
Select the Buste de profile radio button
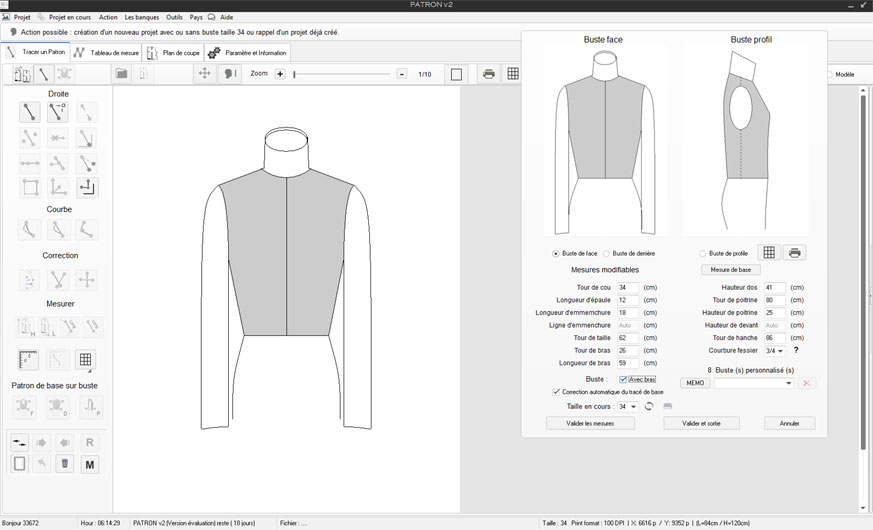[x=703, y=254]
